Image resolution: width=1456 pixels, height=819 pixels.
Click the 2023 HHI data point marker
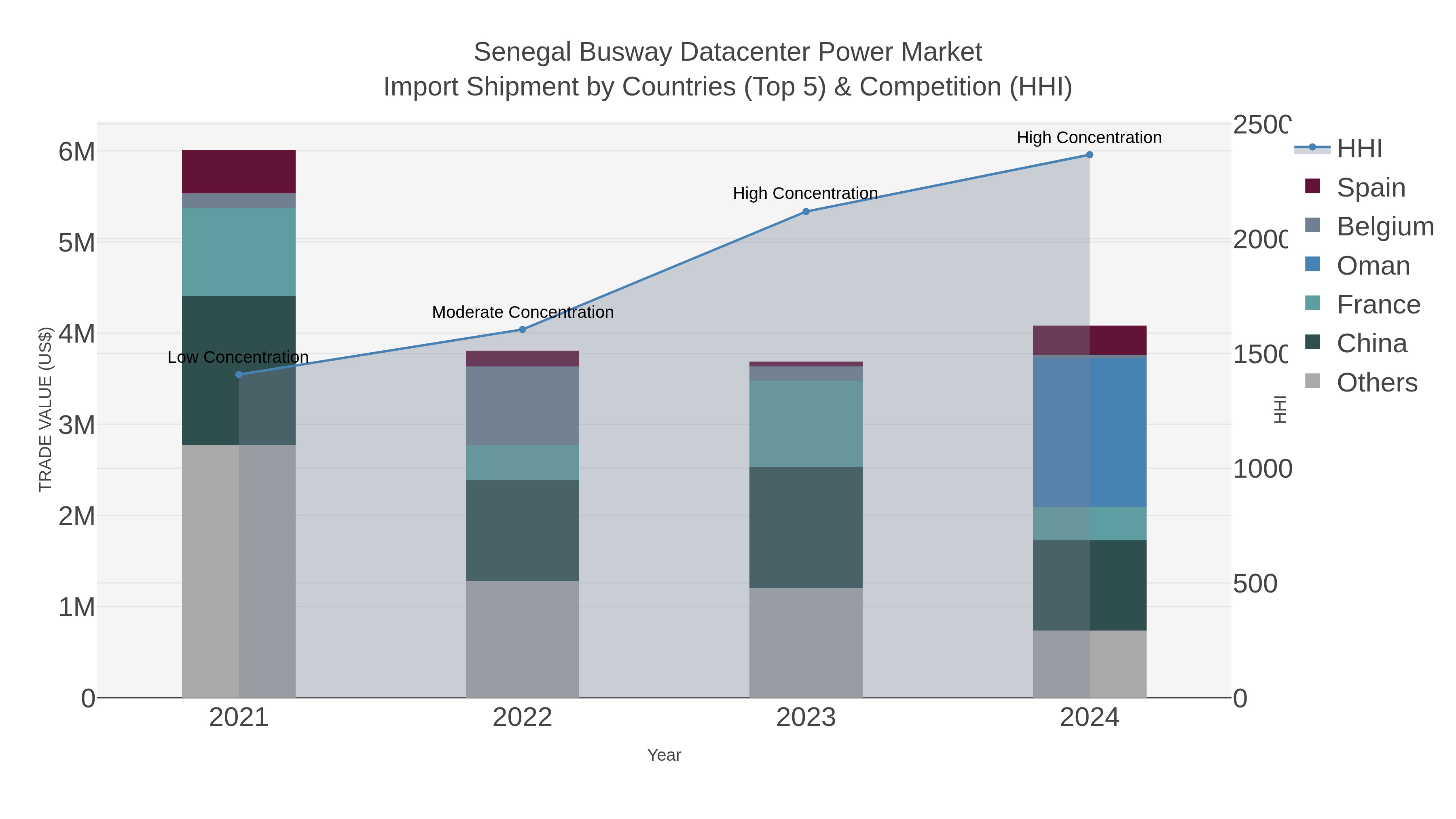(x=806, y=212)
